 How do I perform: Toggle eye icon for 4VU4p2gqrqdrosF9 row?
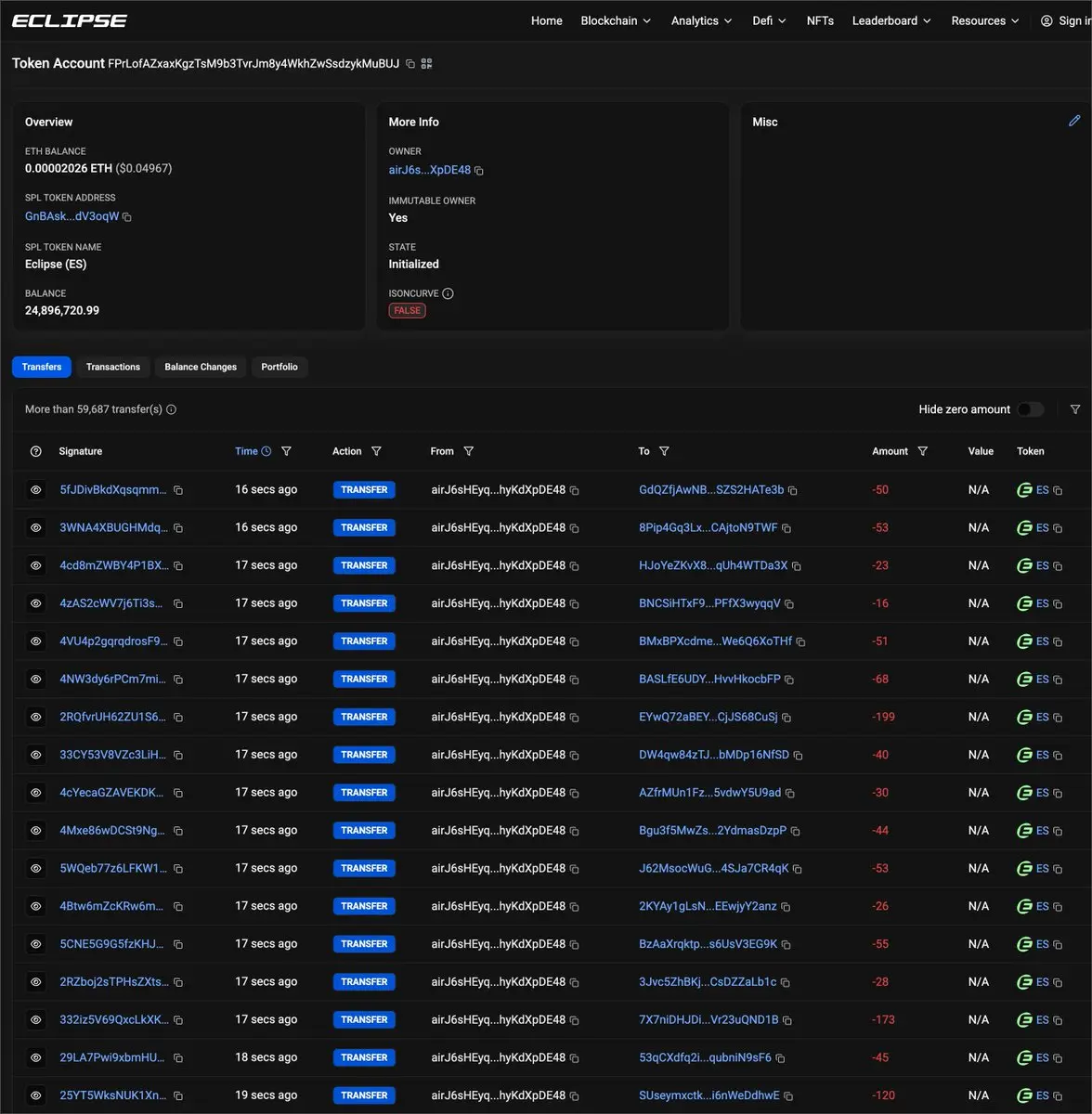coord(36,641)
